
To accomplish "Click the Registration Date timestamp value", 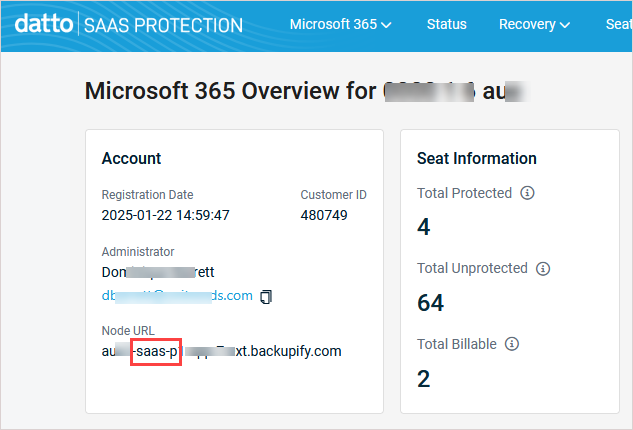I will click(166, 215).
